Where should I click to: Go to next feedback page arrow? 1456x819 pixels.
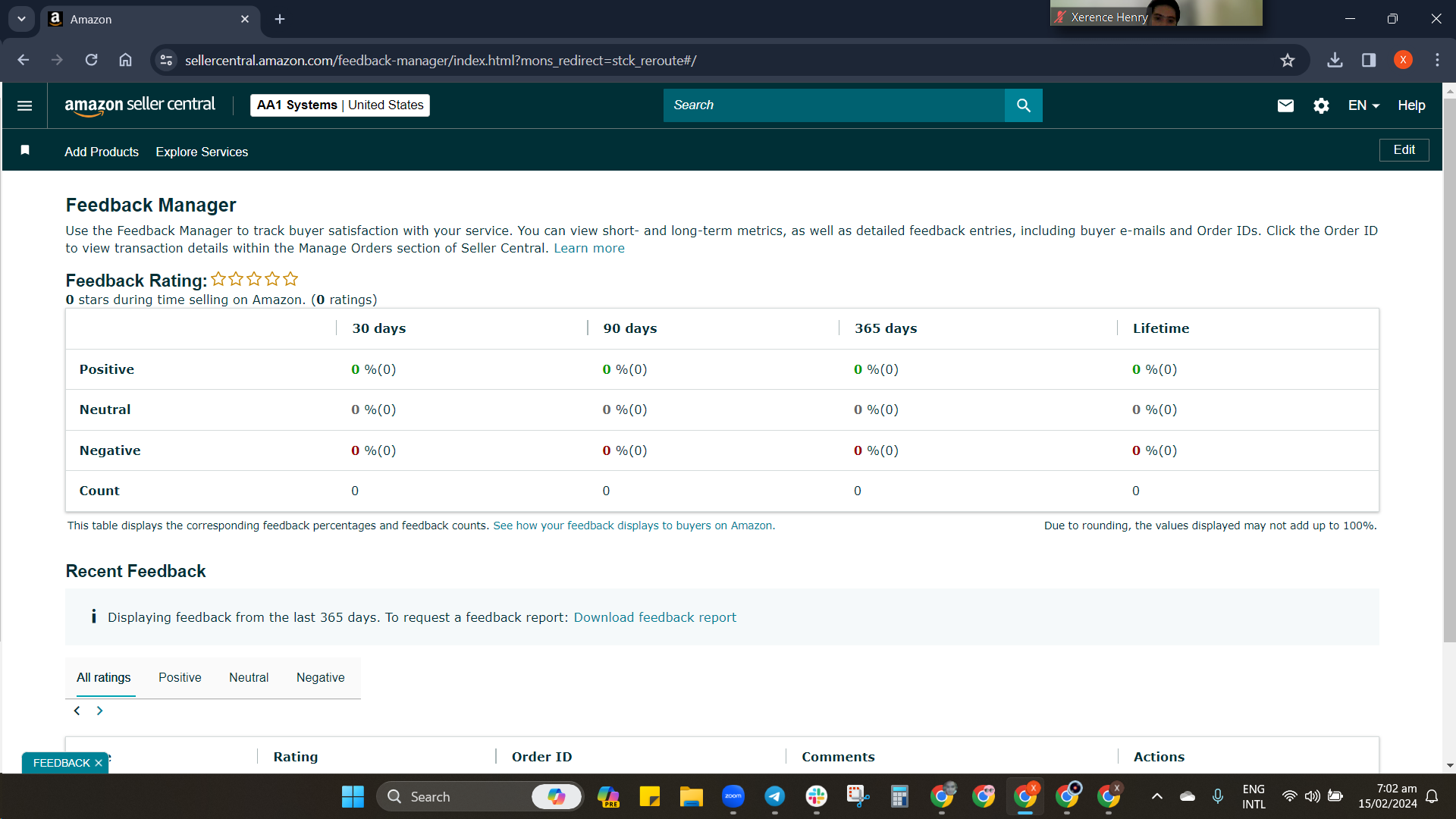[99, 711]
